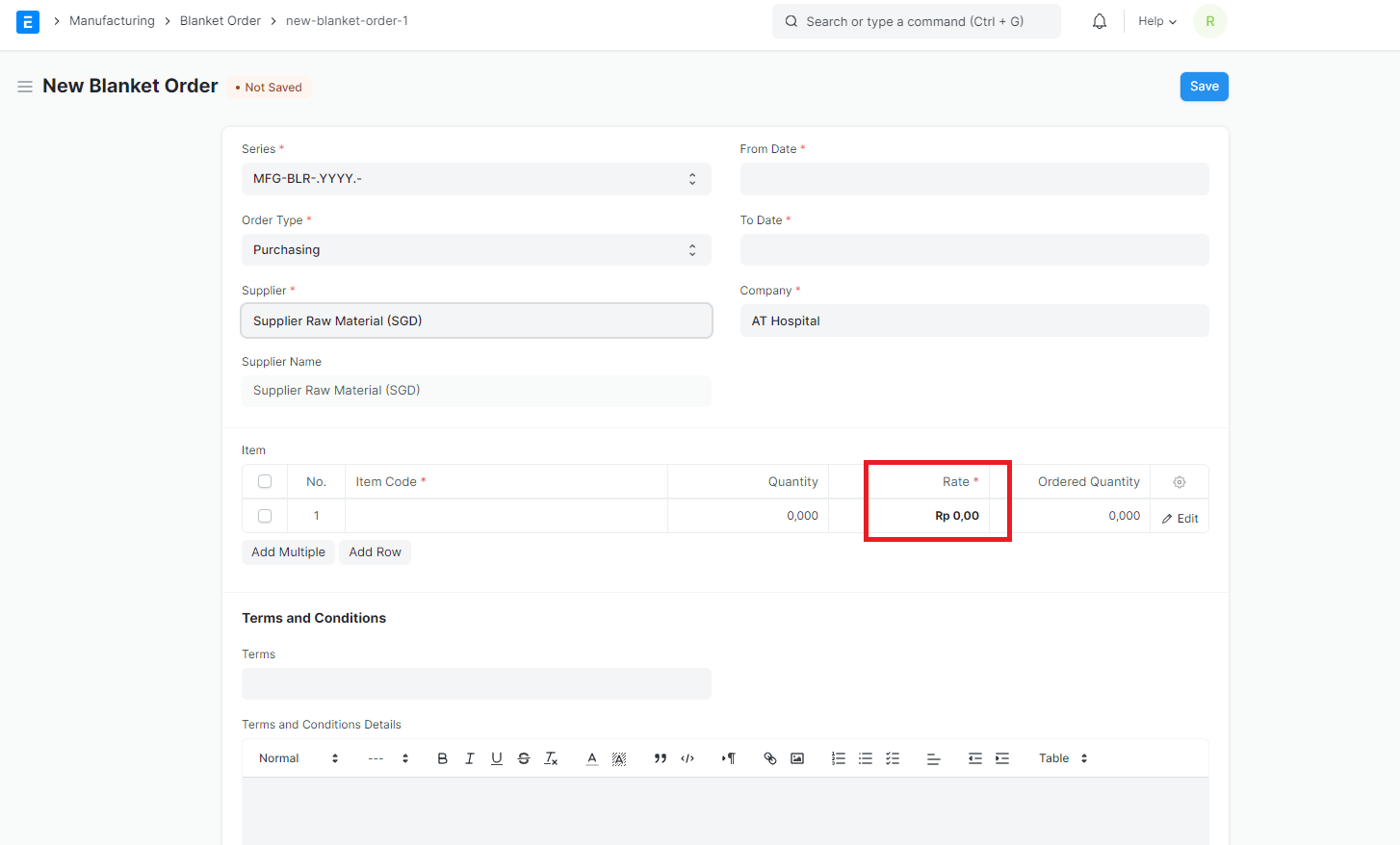Click the Quantity column header
1400x845 pixels.
click(x=748, y=482)
